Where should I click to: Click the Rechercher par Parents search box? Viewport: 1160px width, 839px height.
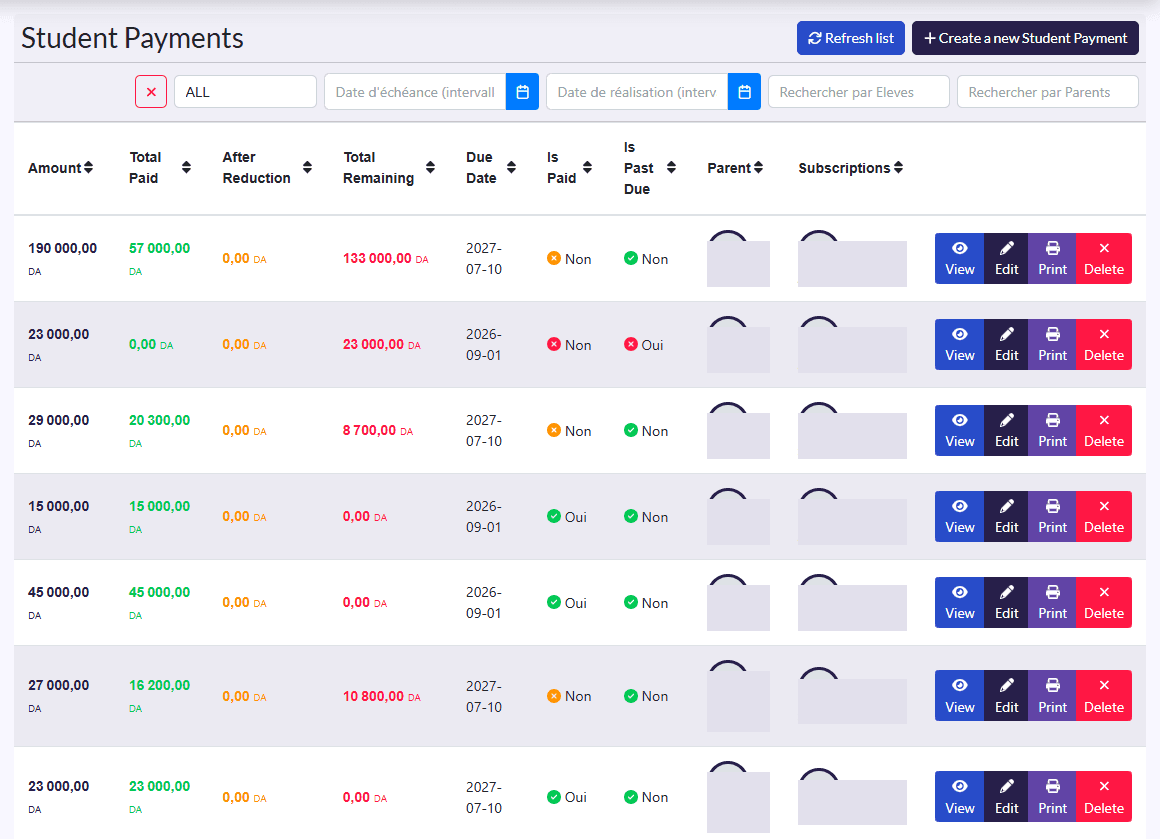point(1047,92)
